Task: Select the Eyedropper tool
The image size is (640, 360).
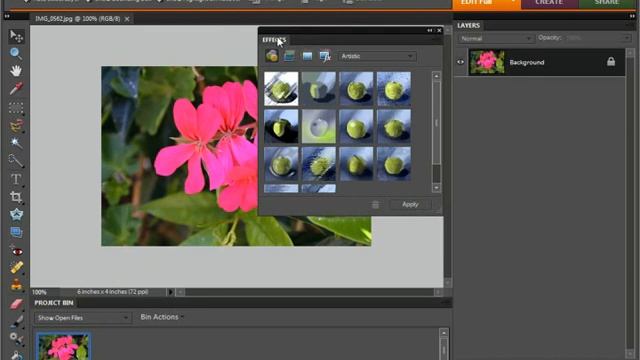Action: [x=16, y=89]
